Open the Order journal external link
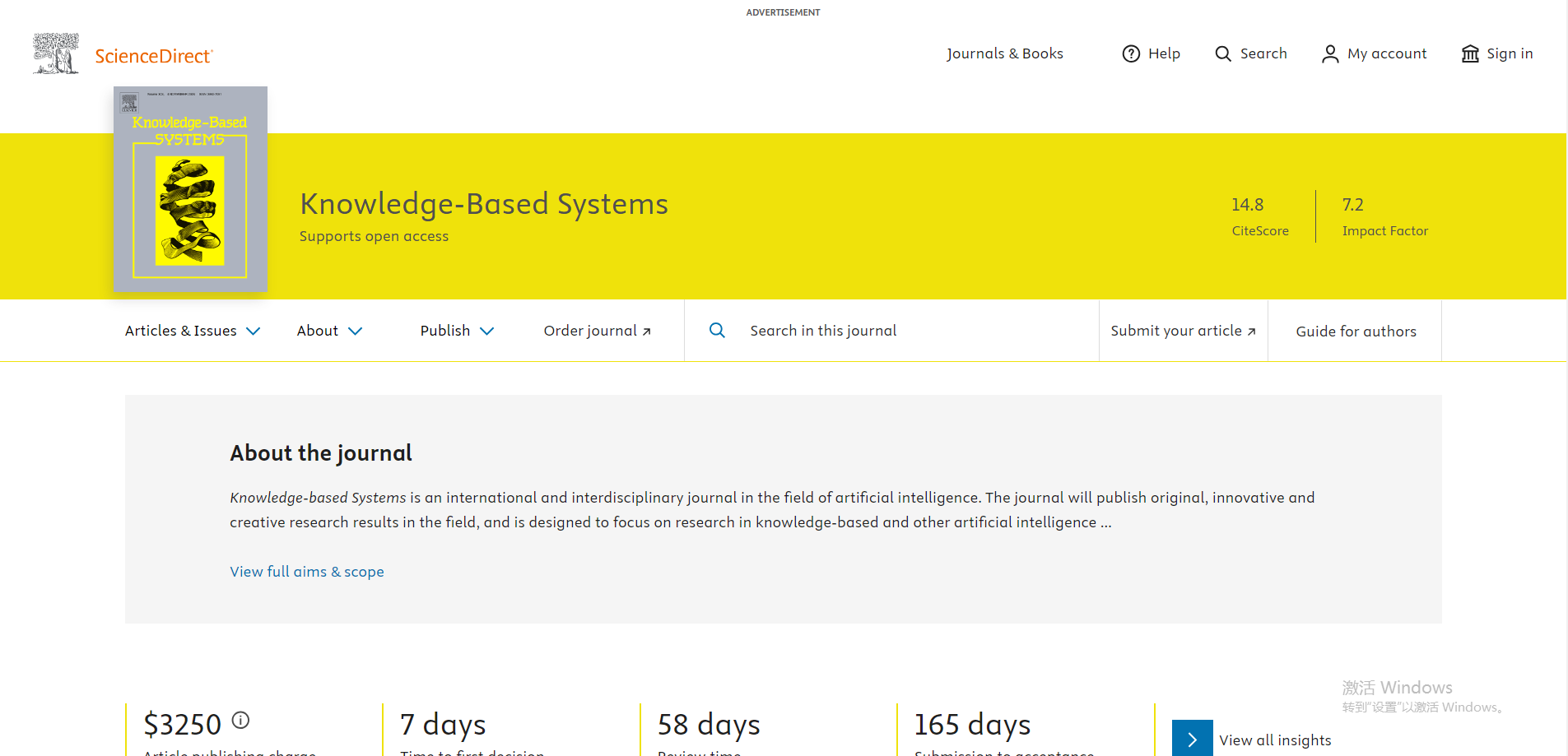The image size is (1568, 756). coord(598,331)
